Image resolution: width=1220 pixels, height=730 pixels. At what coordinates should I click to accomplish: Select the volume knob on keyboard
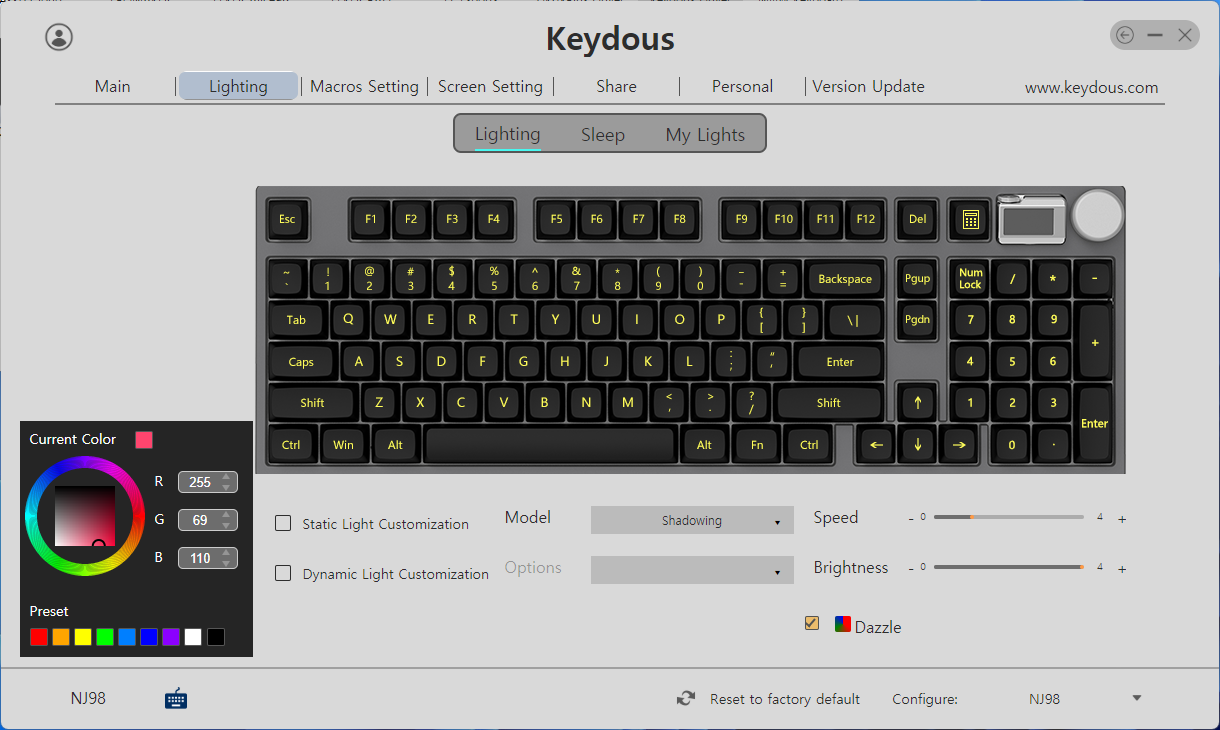coord(1097,215)
